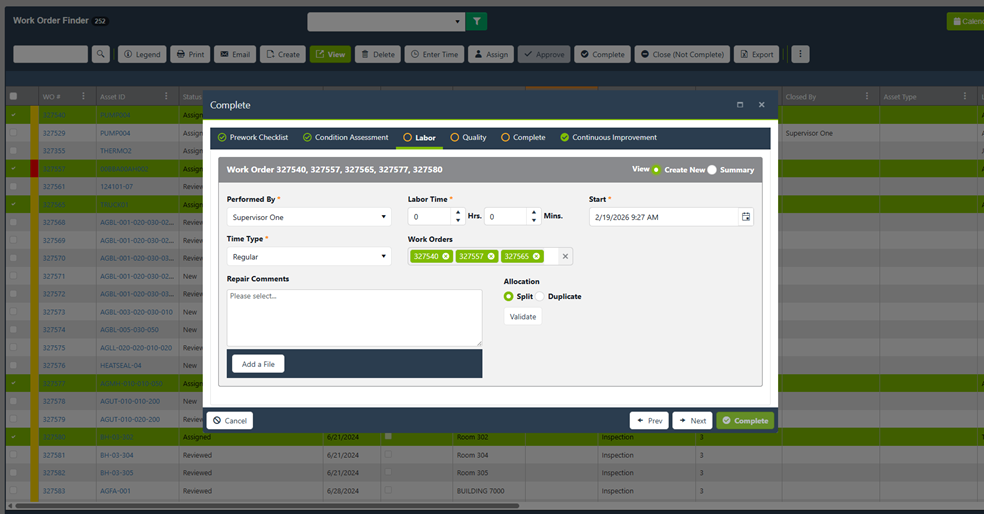The width and height of the screenshot is (984, 514).
Task: Open Closed By column options menu
Action: click(867, 96)
